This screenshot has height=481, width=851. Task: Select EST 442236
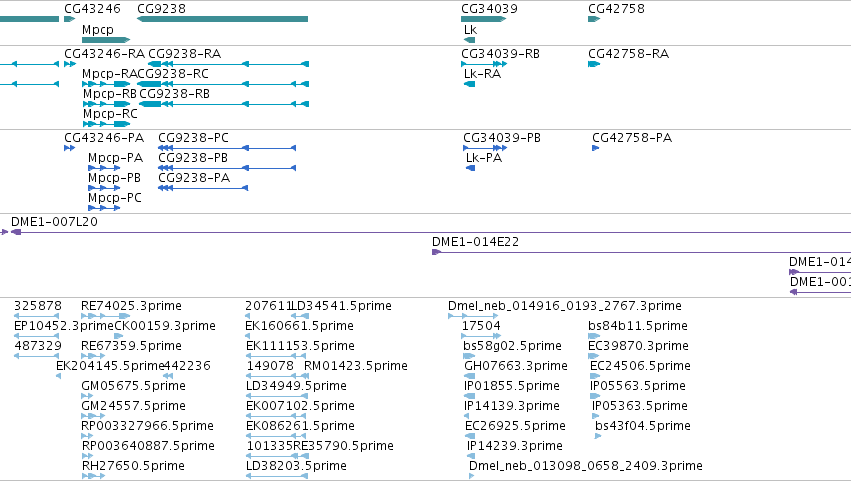point(187,366)
